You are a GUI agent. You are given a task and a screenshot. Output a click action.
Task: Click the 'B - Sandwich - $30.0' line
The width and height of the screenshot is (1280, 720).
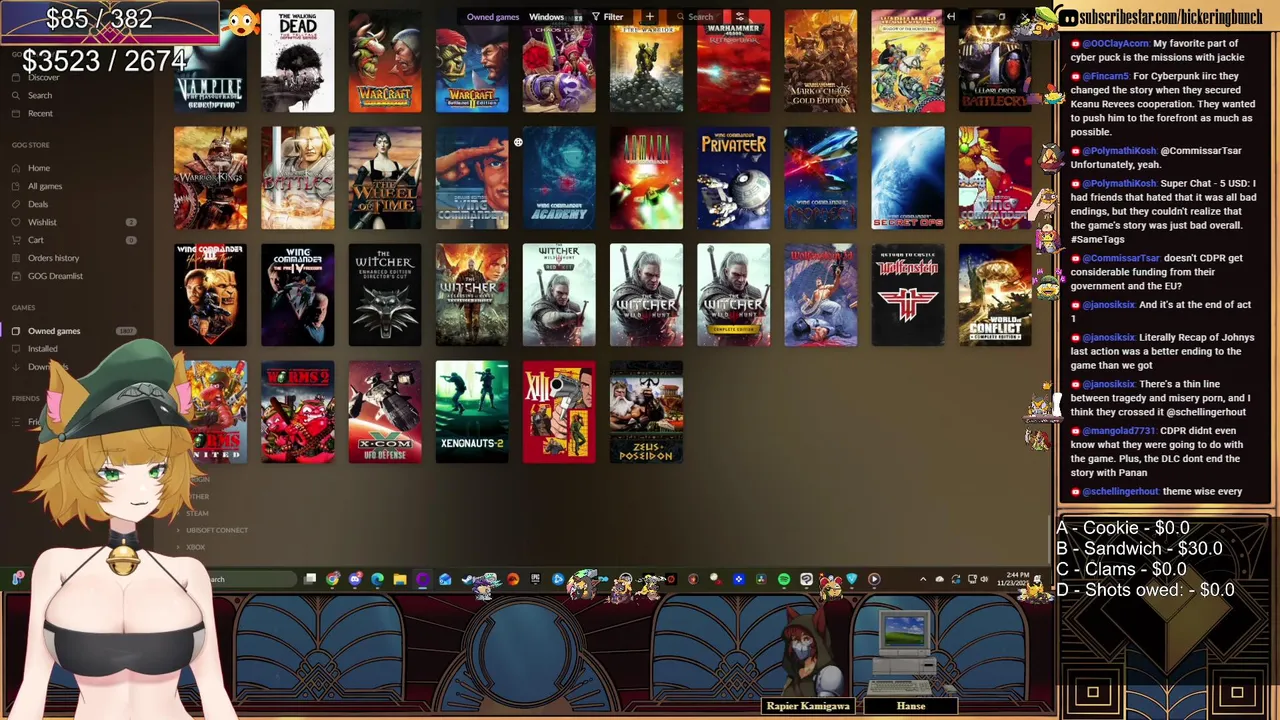1139,549
